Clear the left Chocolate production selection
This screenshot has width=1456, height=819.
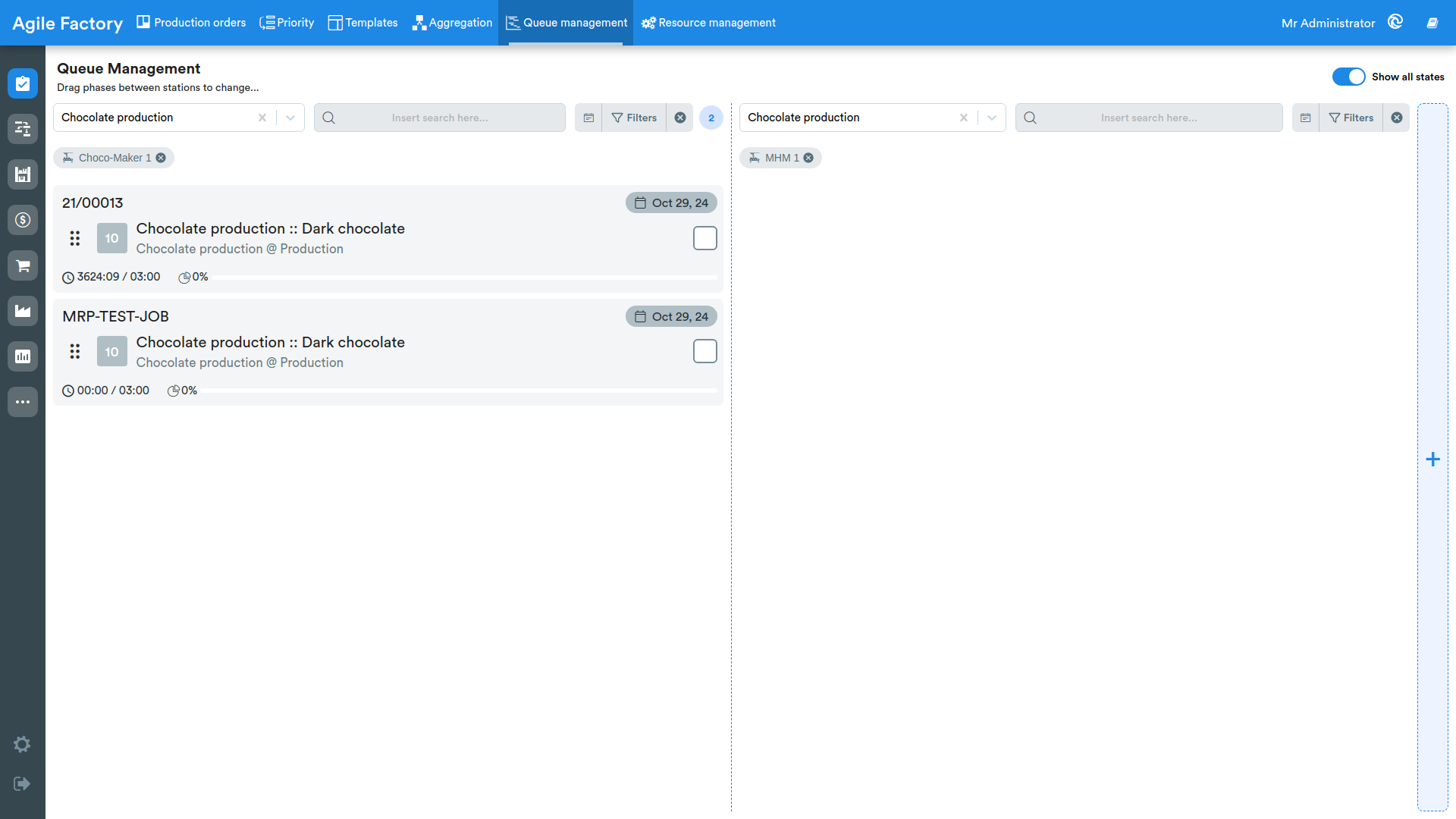pos(262,118)
